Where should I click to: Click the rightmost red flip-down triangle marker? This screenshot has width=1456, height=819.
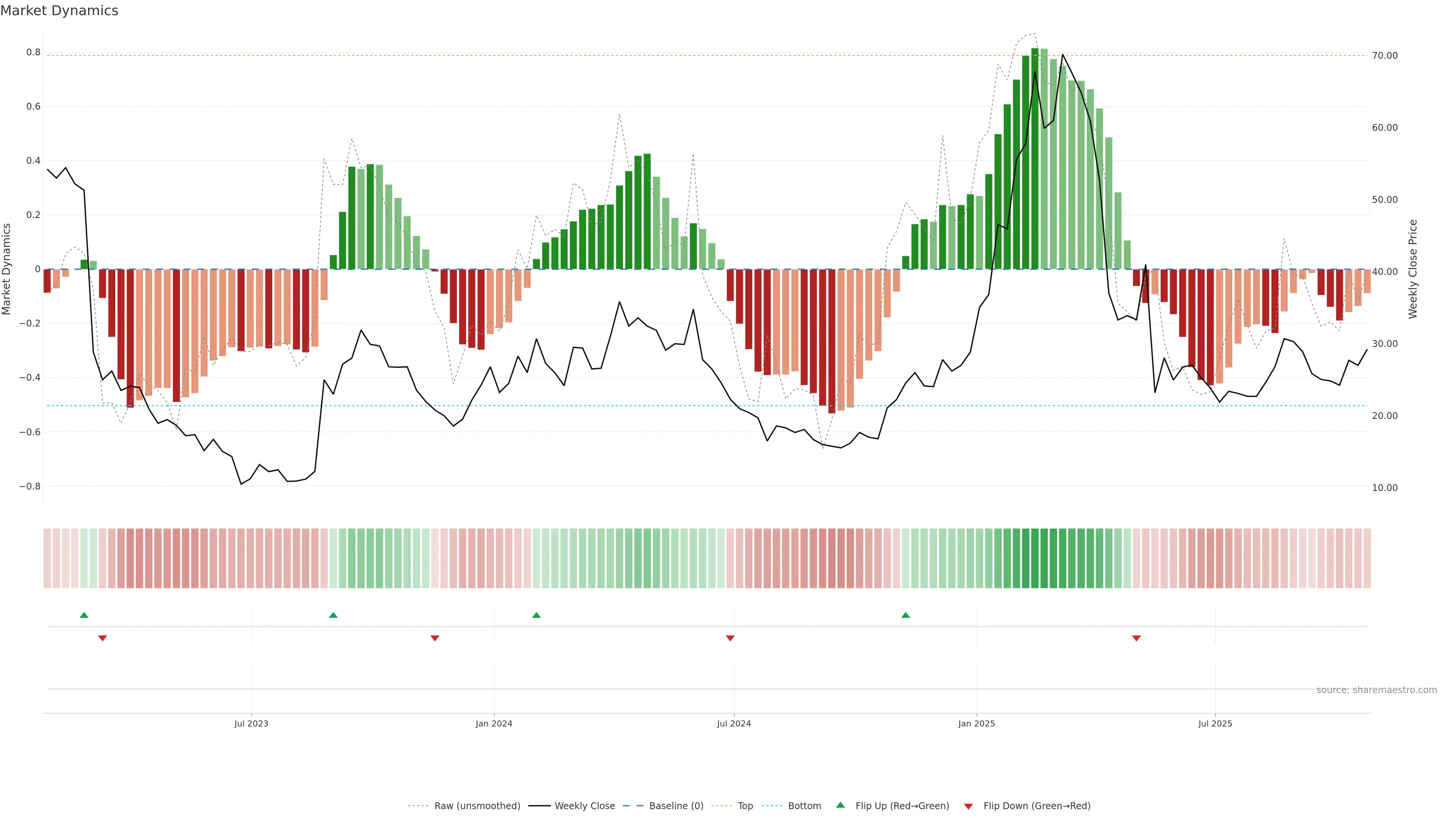point(1137,638)
